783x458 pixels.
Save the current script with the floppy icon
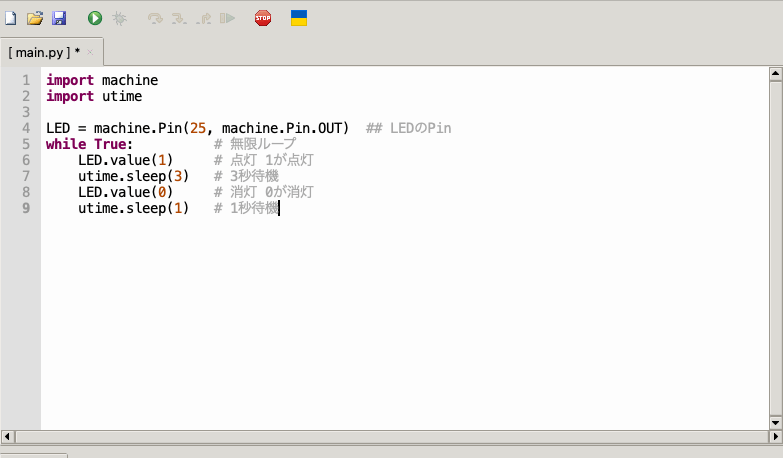[59, 18]
